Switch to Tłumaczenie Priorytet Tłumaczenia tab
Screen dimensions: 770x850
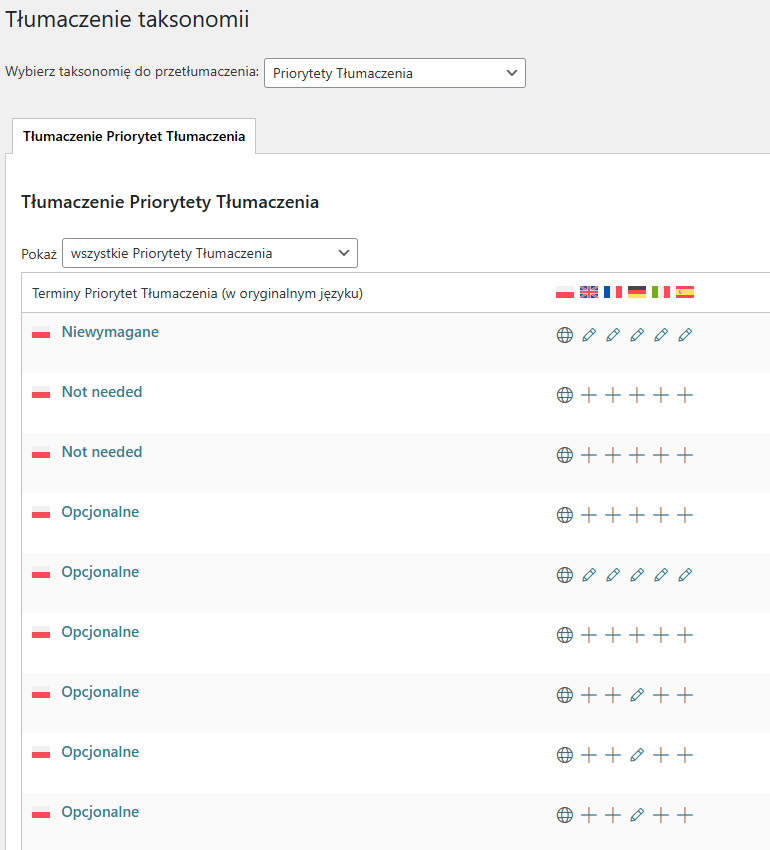[134, 136]
